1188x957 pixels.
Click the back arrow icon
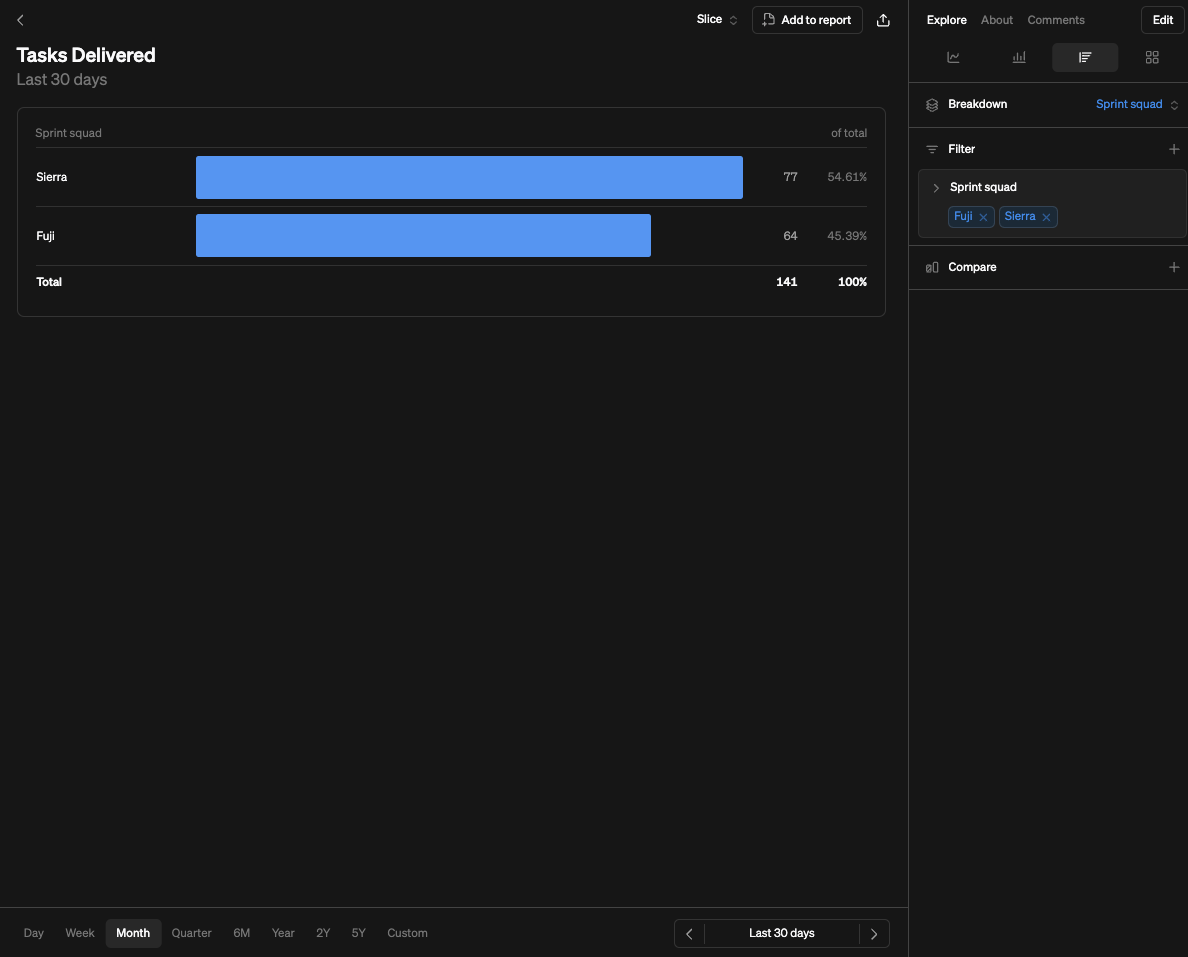pyautogui.click(x=20, y=20)
